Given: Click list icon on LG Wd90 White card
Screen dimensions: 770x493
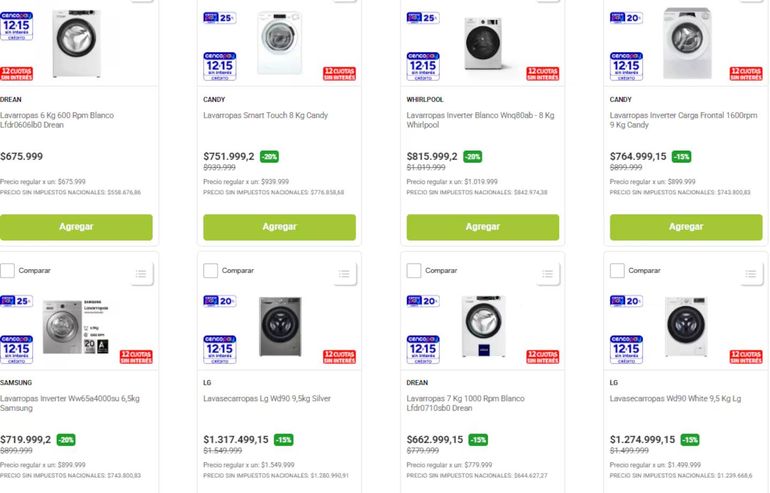Looking at the screenshot, I should (x=750, y=272).
